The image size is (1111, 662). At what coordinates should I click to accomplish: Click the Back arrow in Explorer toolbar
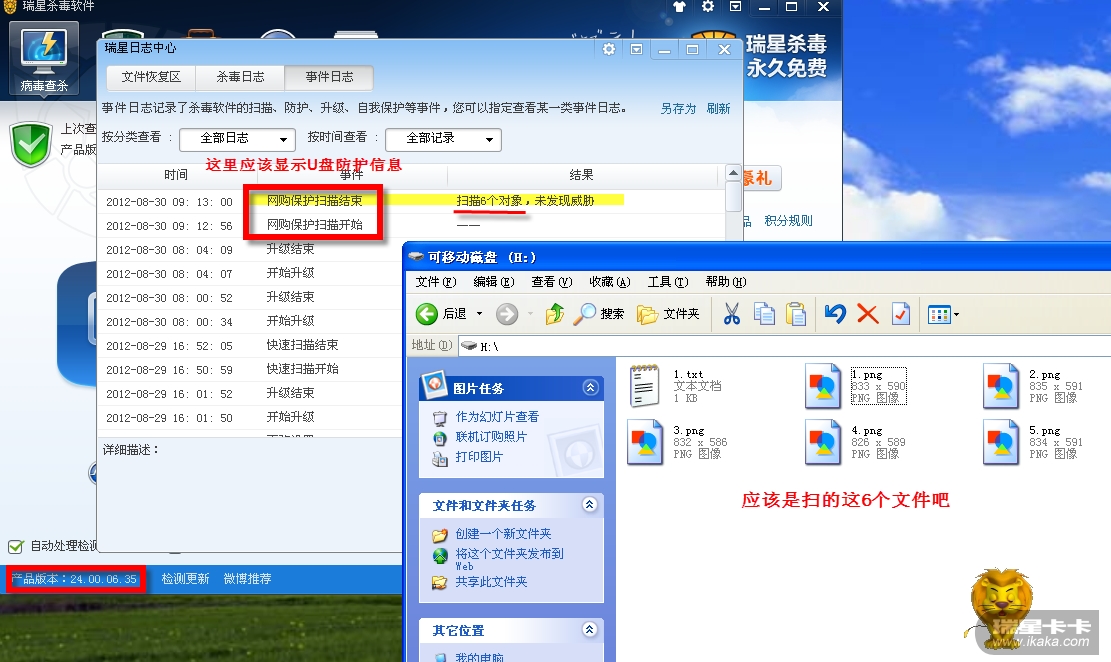pos(427,313)
